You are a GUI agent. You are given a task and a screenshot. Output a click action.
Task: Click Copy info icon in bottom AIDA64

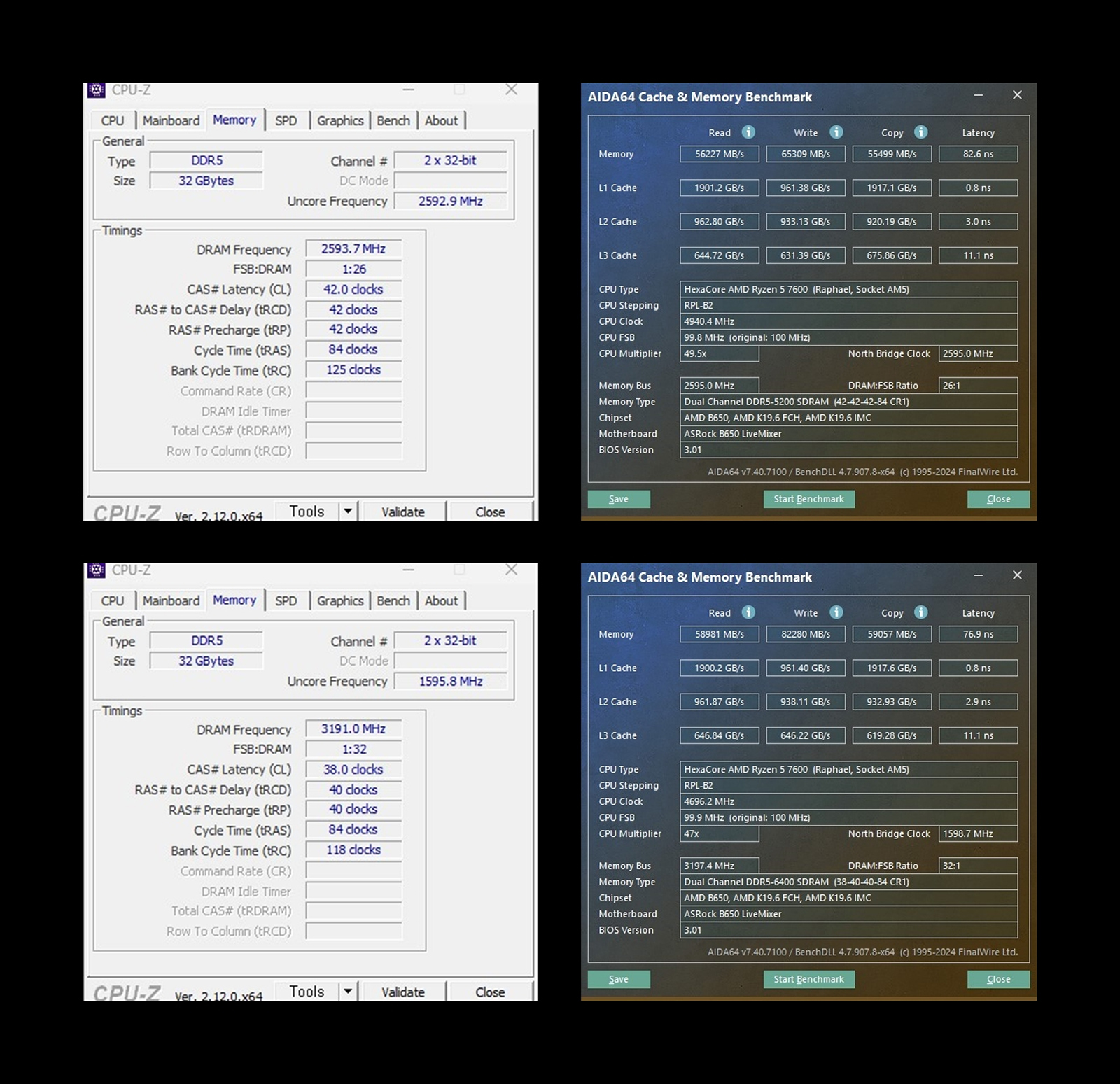[921, 612]
